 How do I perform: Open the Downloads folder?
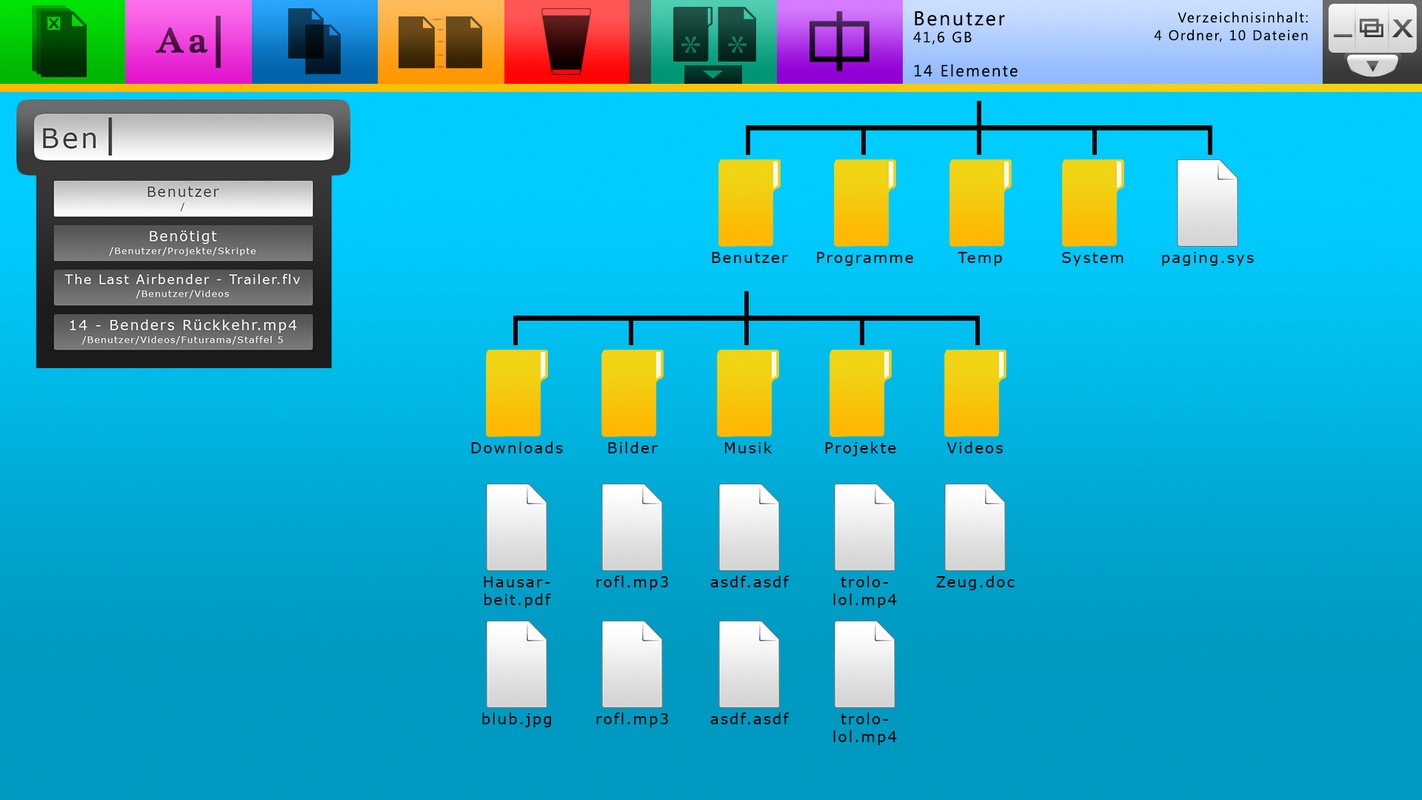point(516,394)
